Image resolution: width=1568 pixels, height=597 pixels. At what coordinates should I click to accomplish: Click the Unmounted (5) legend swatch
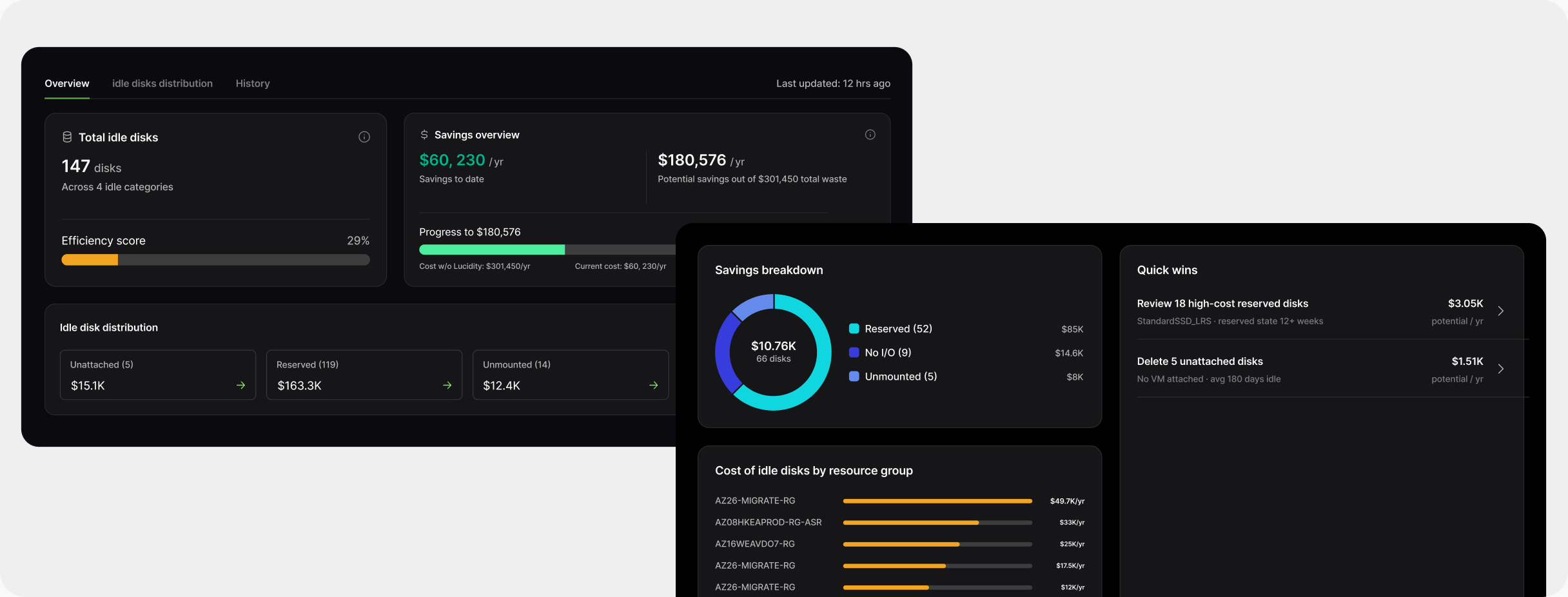(x=854, y=377)
